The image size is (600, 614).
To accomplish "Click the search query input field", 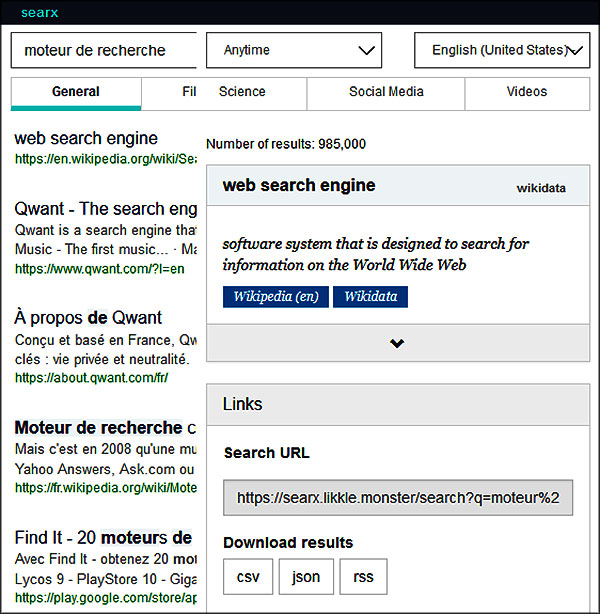I will 104,50.
